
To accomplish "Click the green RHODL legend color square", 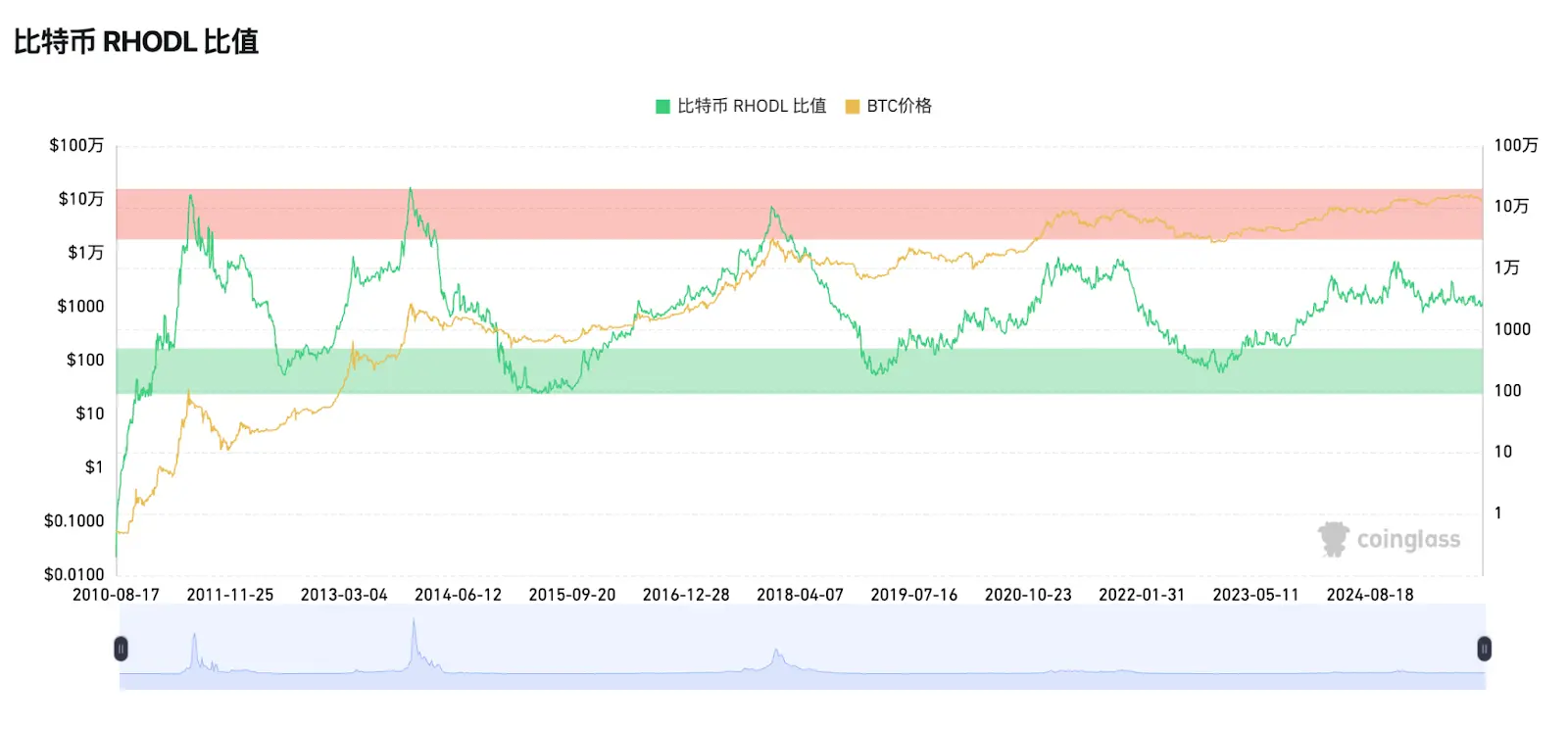I will click(663, 107).
